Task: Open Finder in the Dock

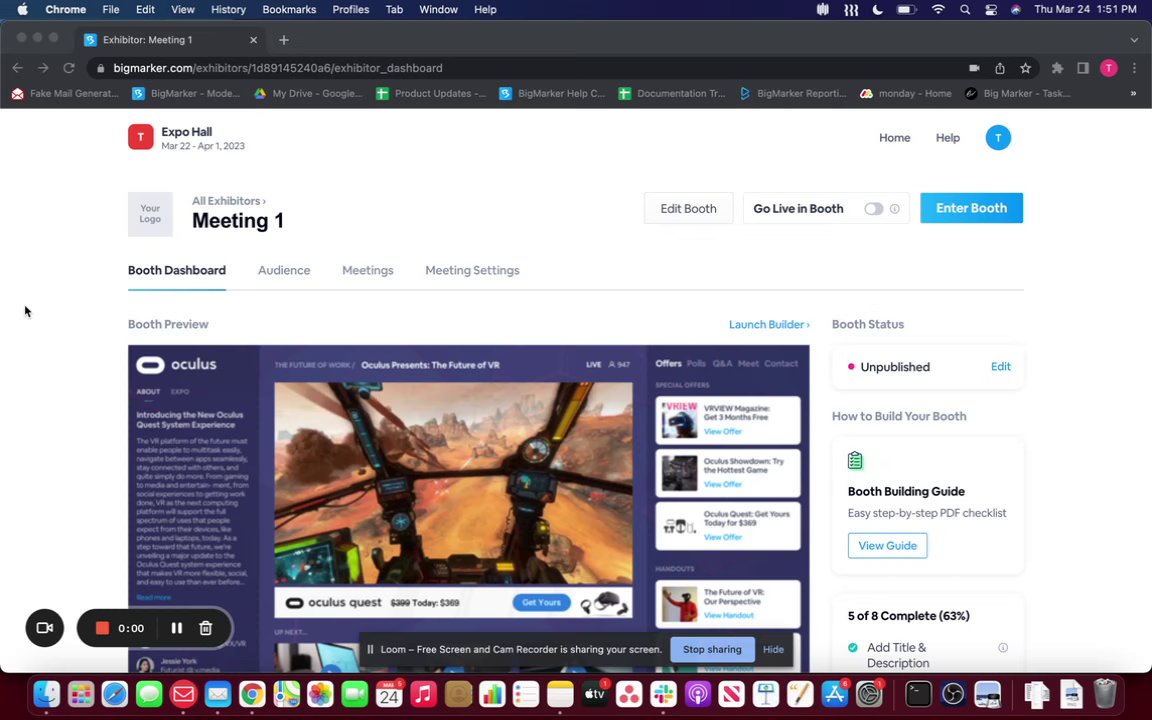Action: 46,694
